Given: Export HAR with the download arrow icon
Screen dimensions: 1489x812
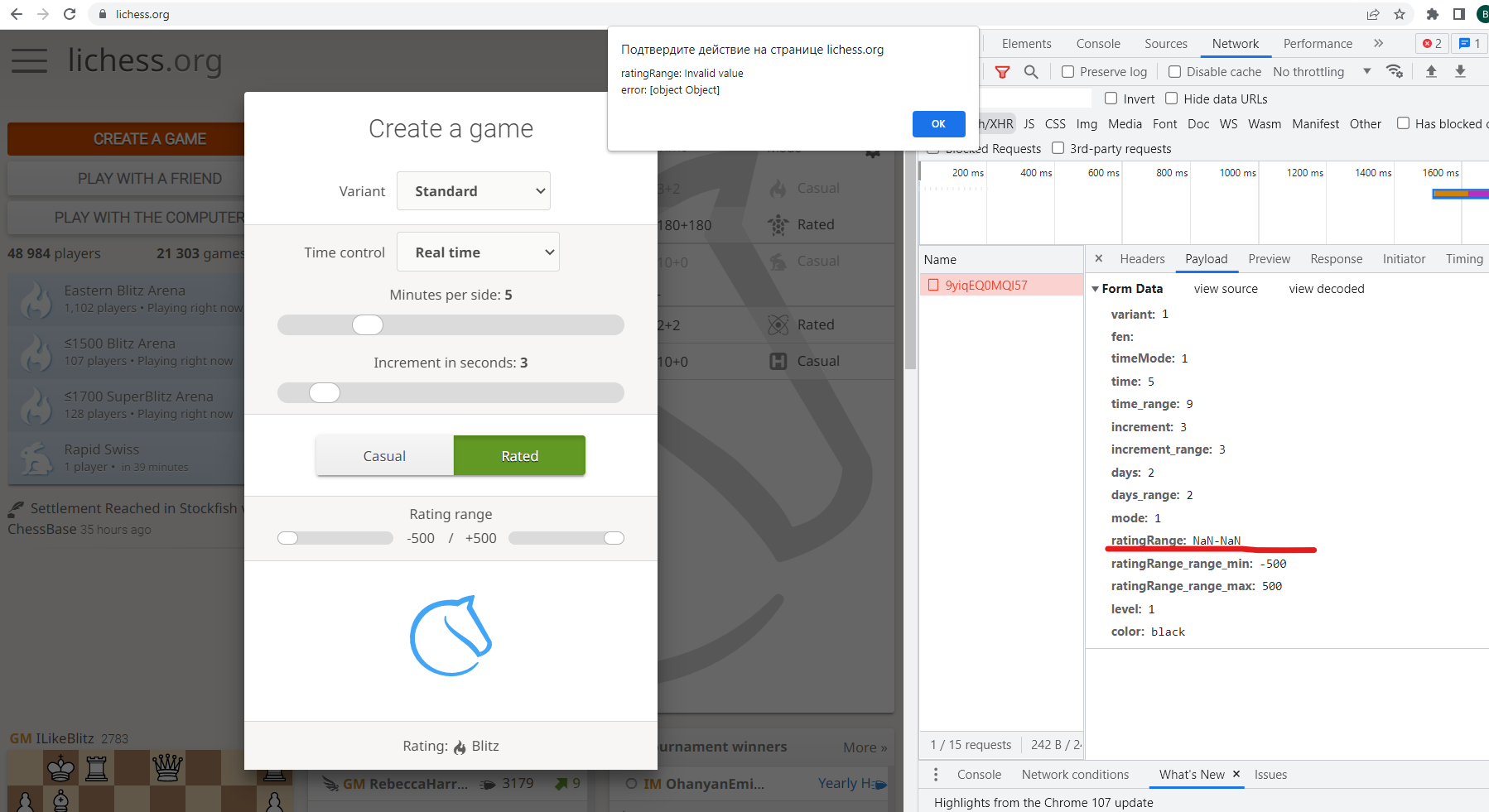Looking at the screenshot, I should pos(1461,72).
